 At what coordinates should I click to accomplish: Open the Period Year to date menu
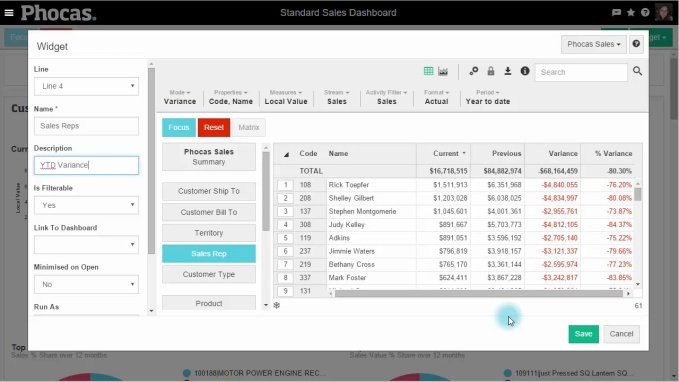[x=488, y=97]
